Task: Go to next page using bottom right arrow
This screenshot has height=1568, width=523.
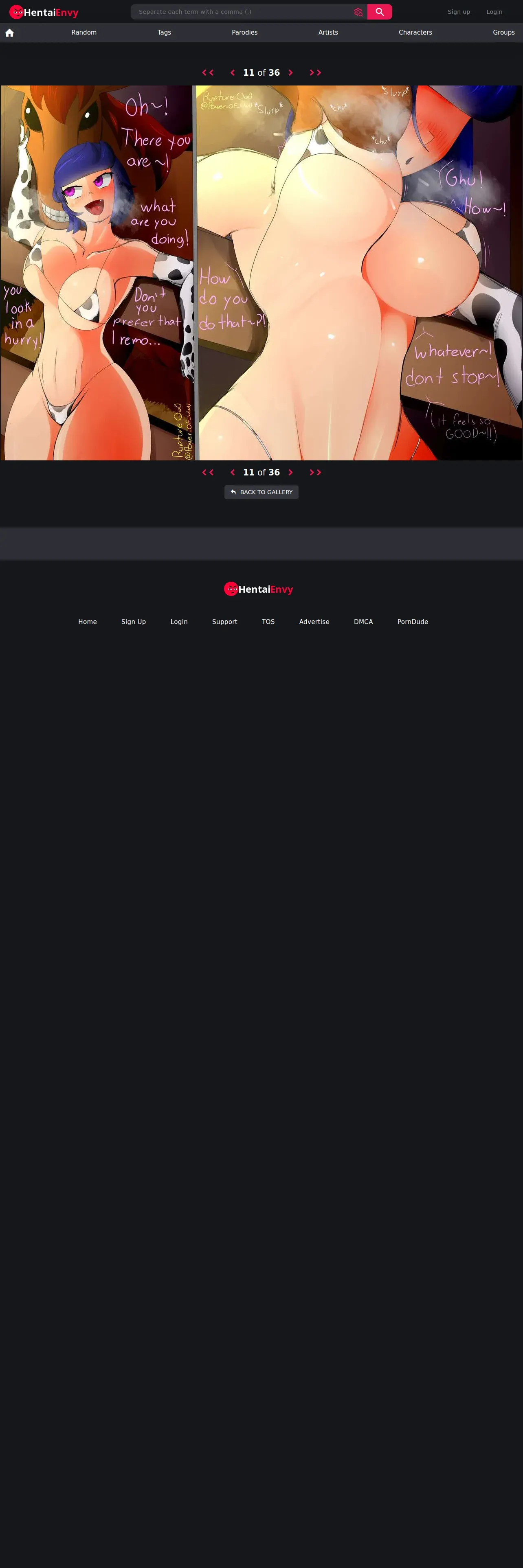Action: click(290, 472)
